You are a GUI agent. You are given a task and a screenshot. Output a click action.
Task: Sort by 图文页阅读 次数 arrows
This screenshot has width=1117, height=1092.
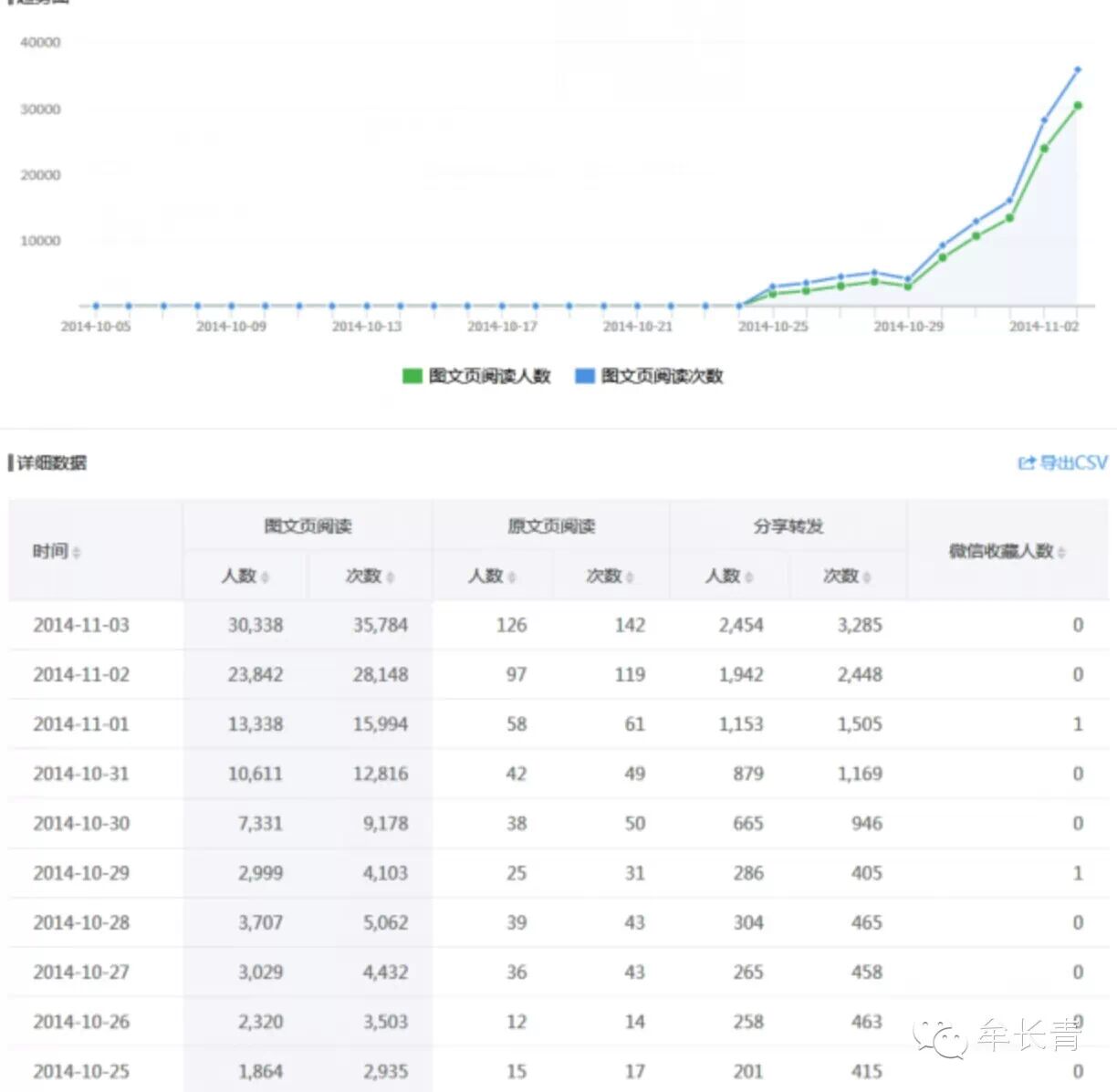pos(391,577)
